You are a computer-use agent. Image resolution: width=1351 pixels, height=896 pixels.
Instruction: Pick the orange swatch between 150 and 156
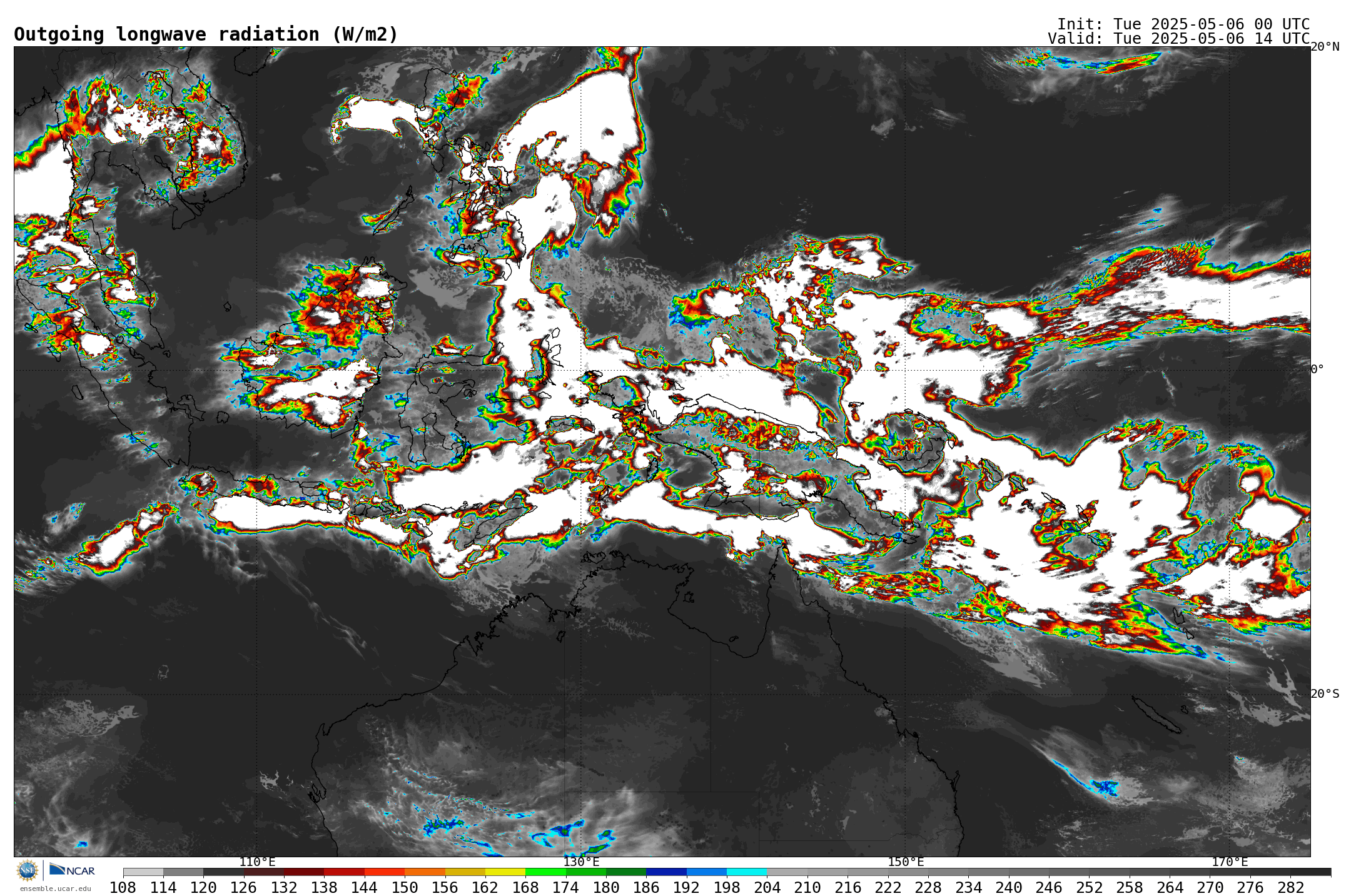425,872
